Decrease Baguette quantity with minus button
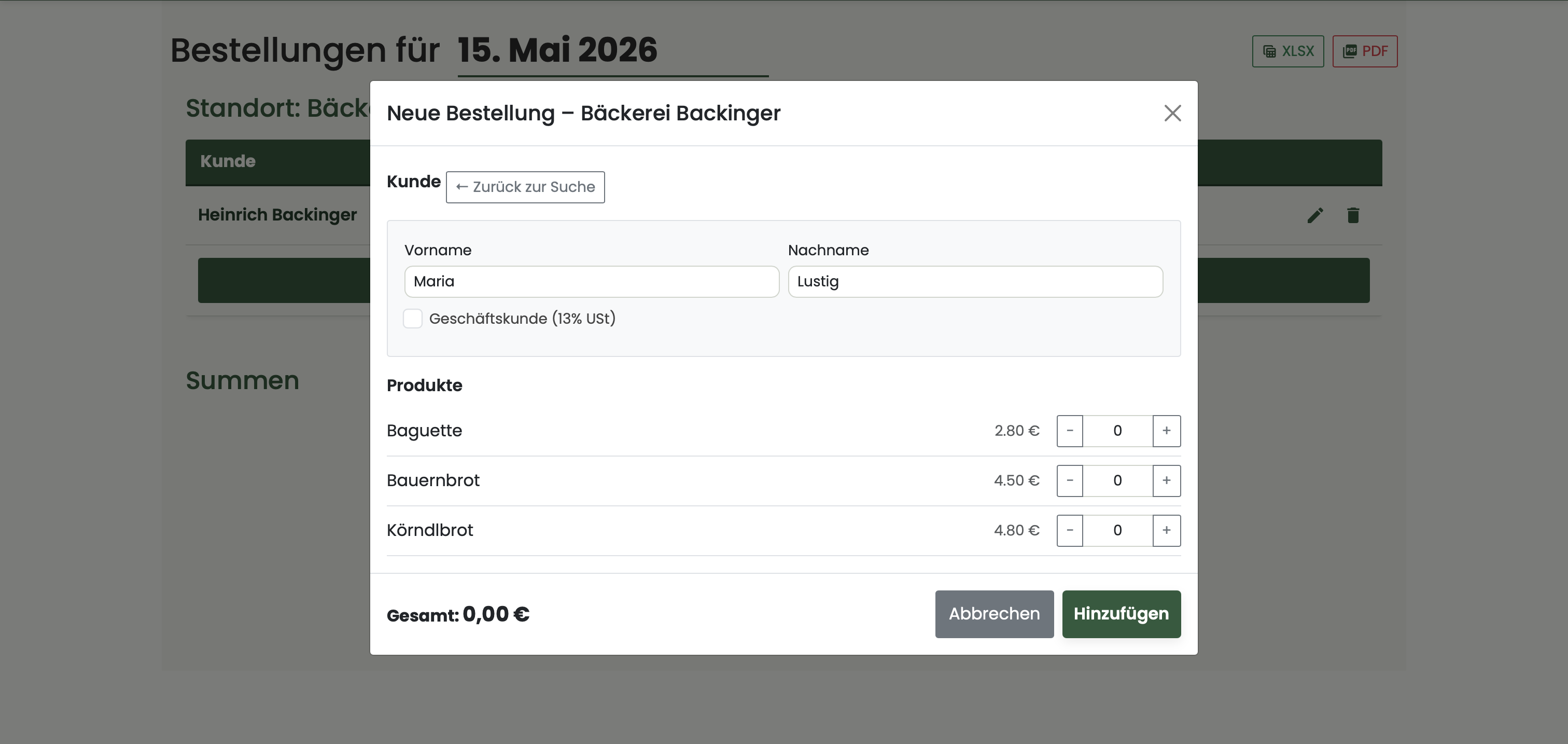This screenshot has height=744, width=1568. [1070, 431]
